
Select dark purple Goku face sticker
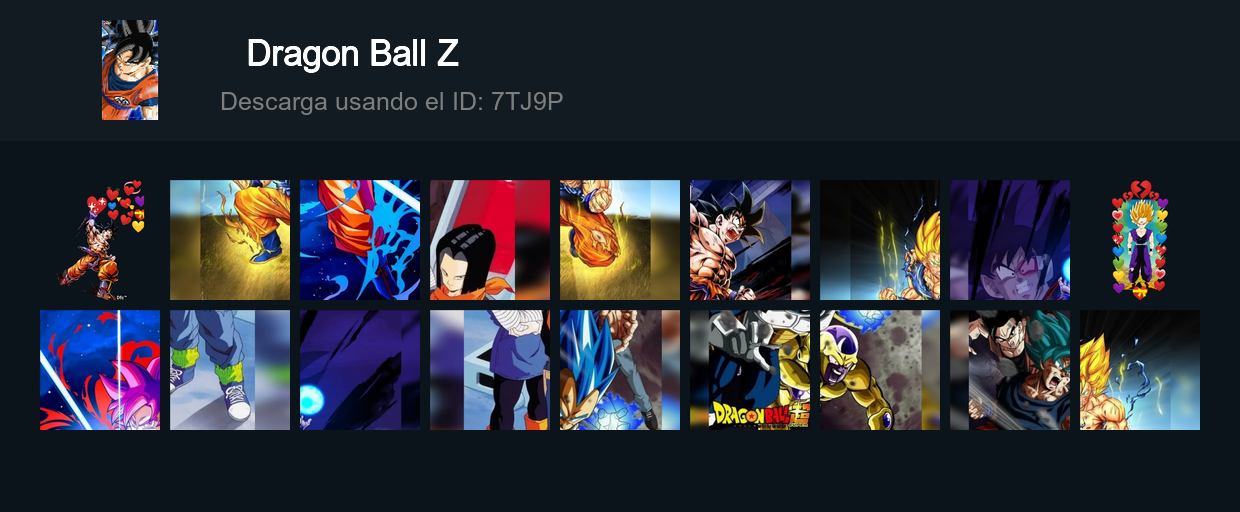(1010, 240)
